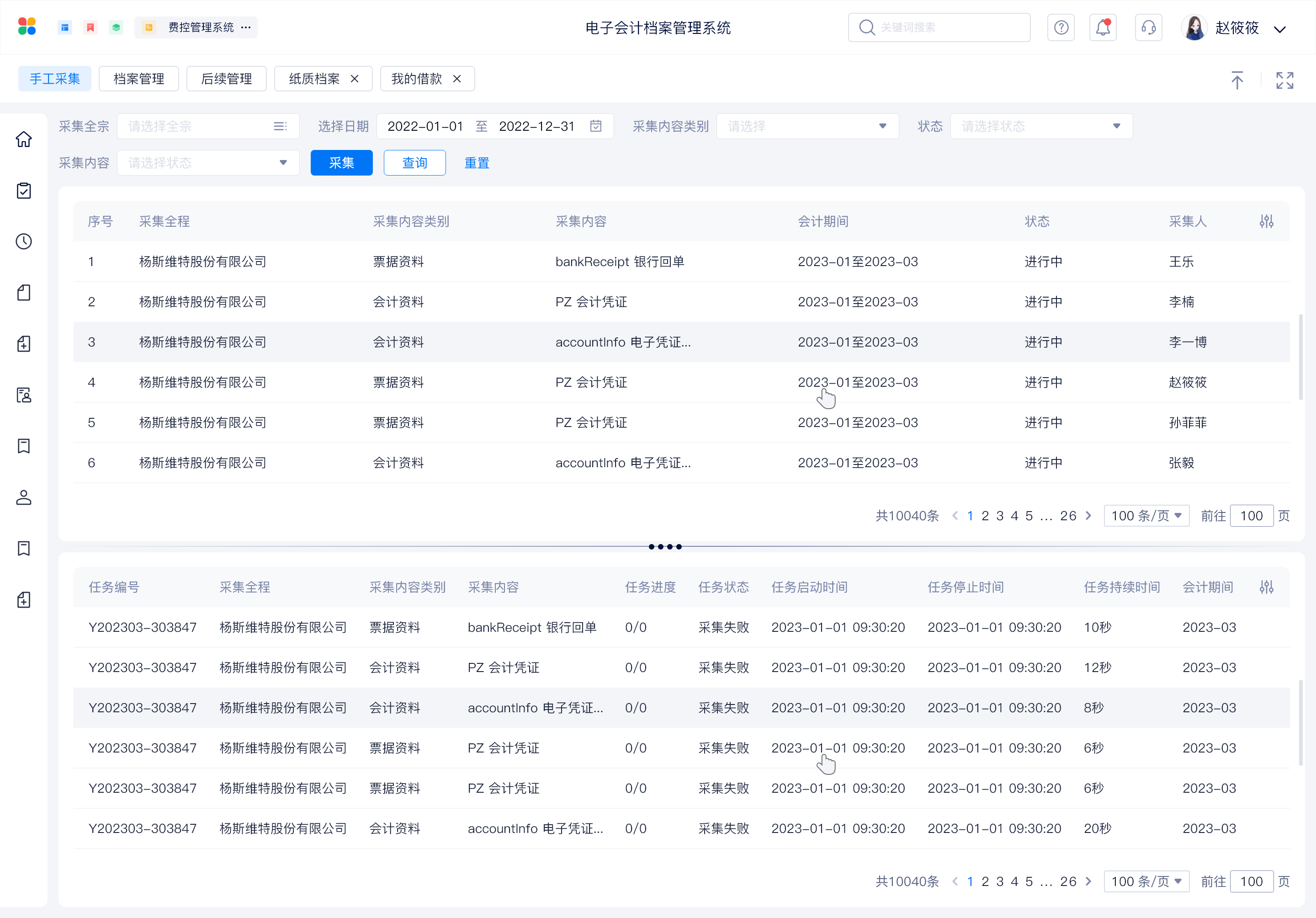
Task: Click the scroll-to-top arrow icon
Action: pyautogui.click(x=1237, y=80)
